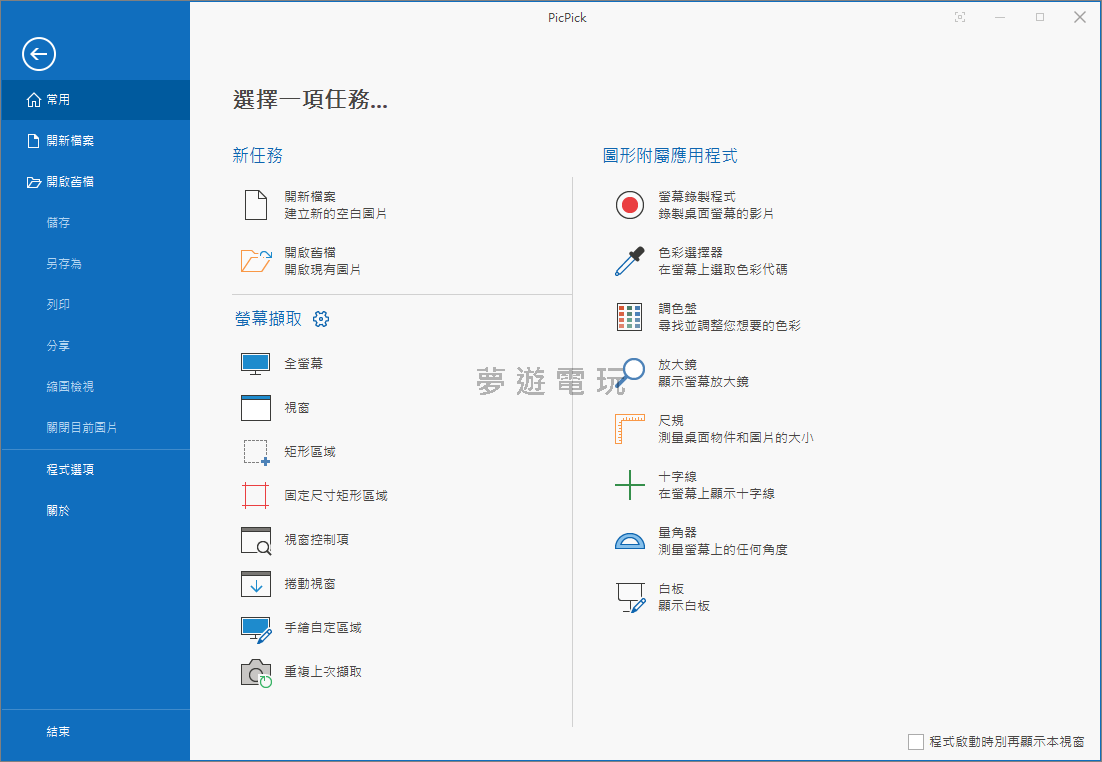Click 固定尺寸矩形區域 capture option
1102x762 pixels.
pyautogui.click(x=335, y=496)
